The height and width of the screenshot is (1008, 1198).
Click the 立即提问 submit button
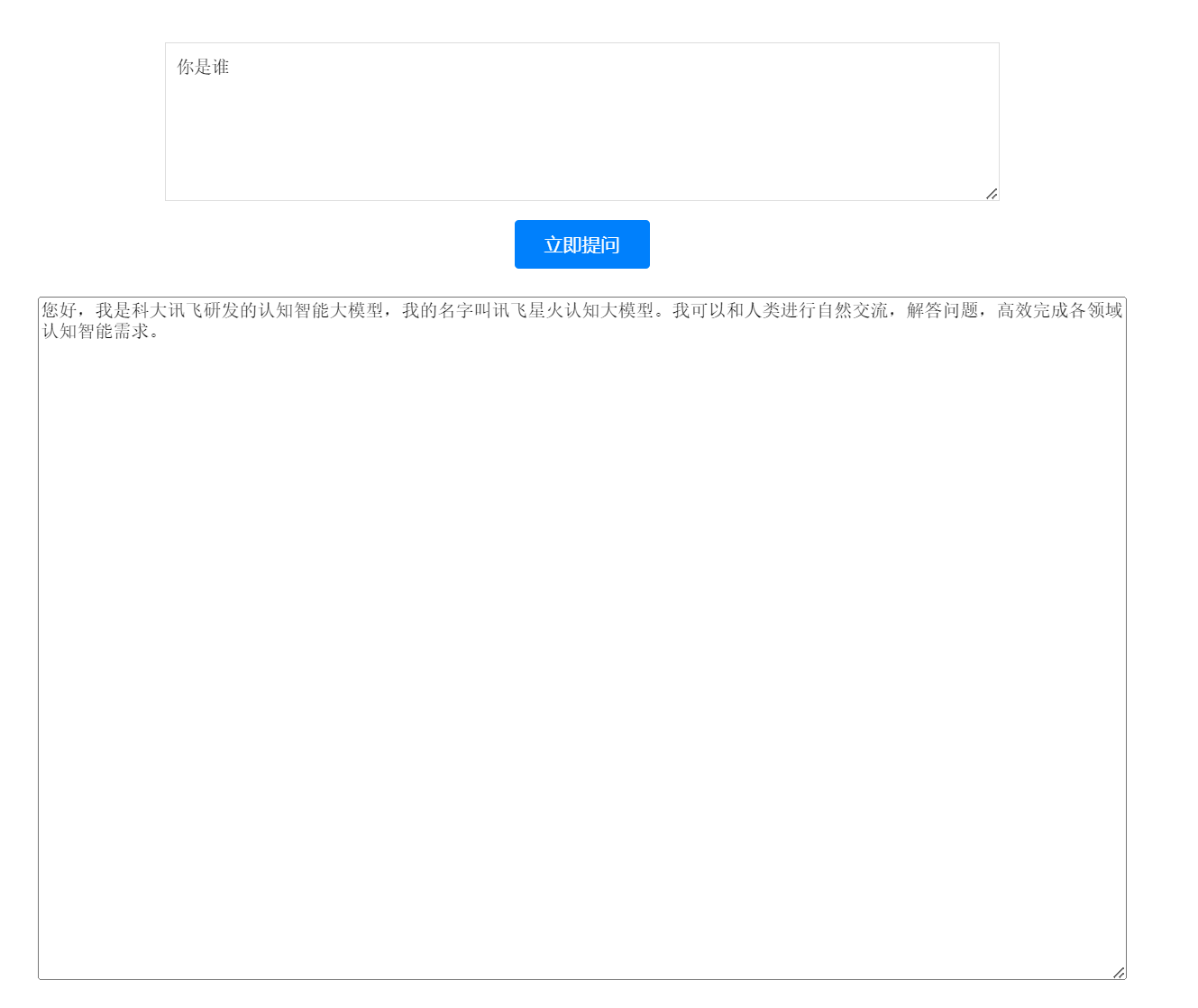(581, 244)
